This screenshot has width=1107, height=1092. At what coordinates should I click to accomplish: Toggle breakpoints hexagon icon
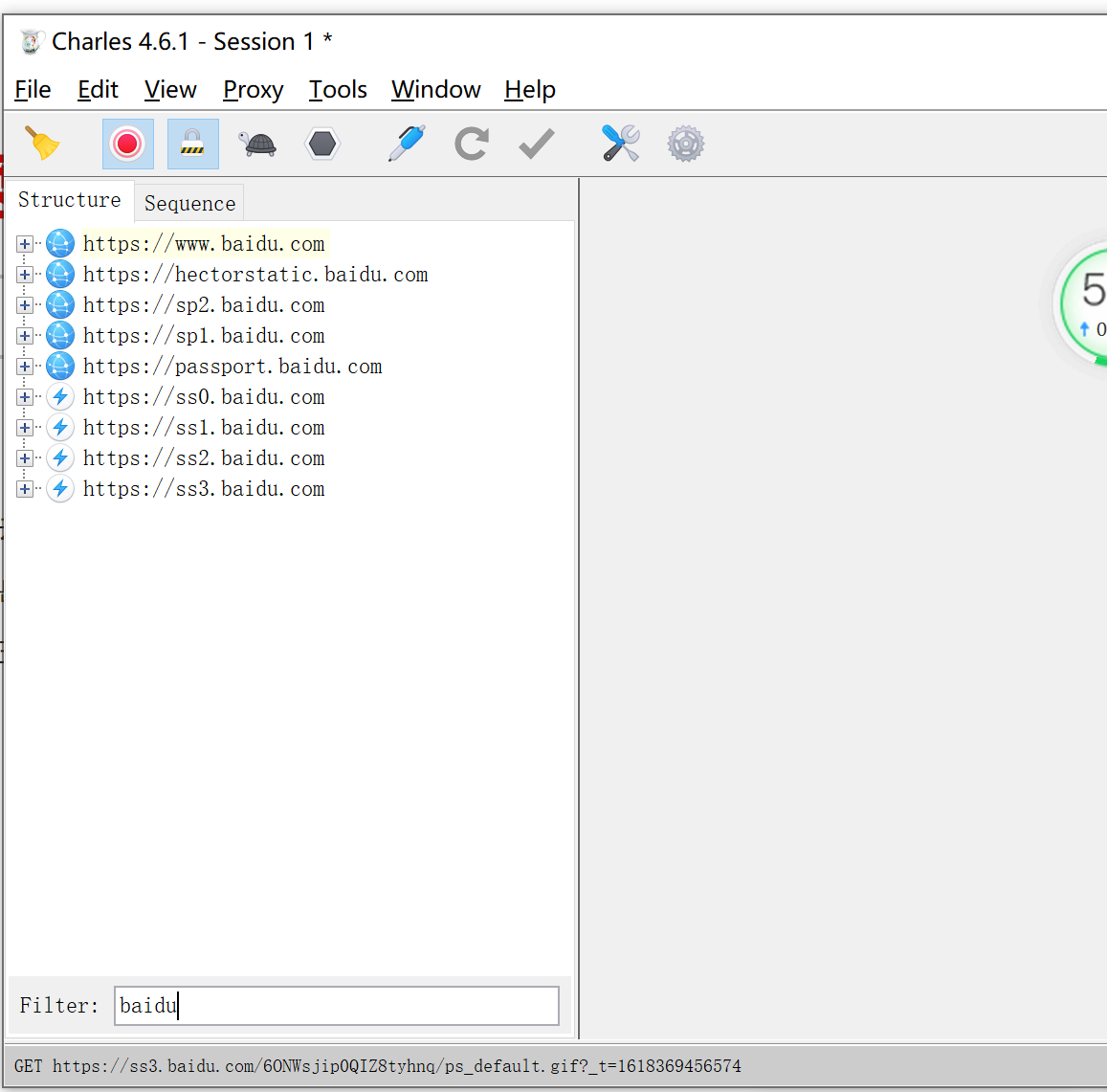(322, 145)
